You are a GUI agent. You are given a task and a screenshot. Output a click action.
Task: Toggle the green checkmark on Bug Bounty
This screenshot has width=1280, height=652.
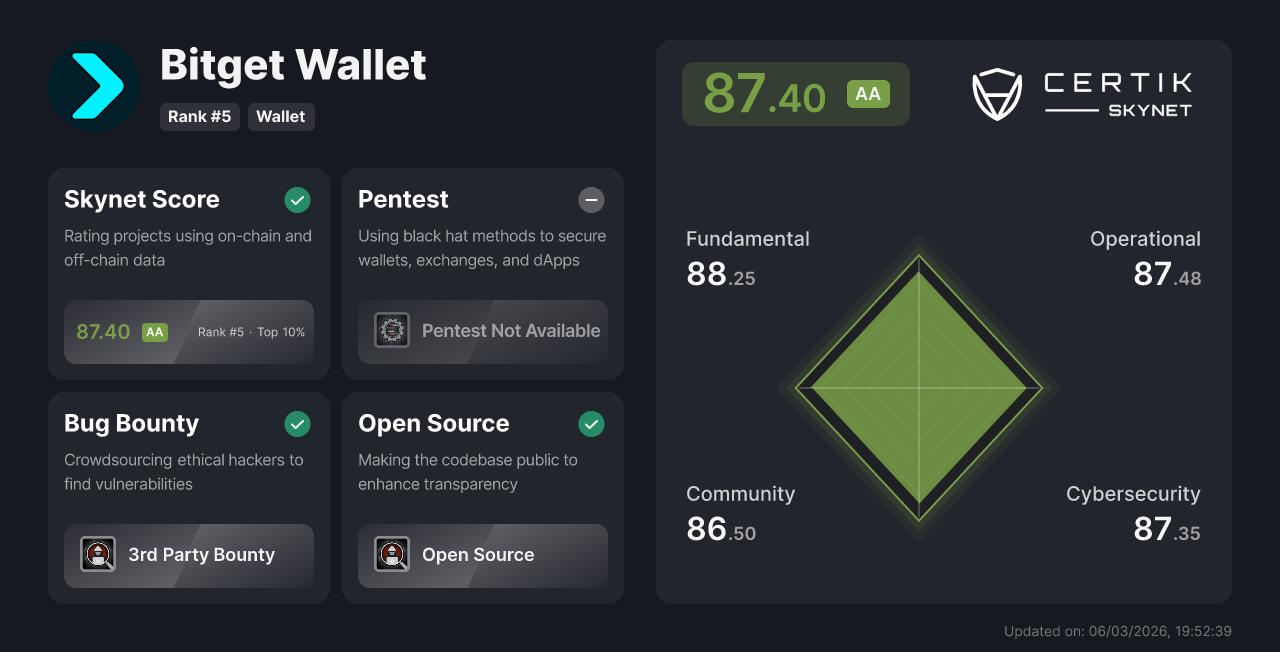pyautogui.click(x=297, y=424)
